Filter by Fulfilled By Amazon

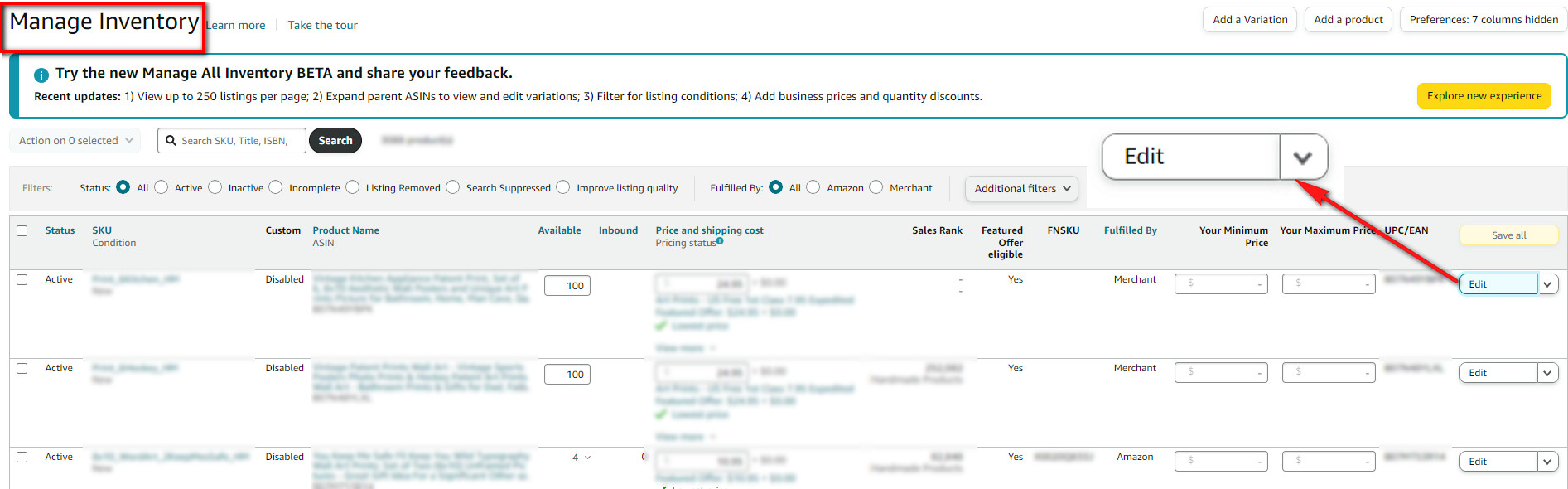click(813, 187)
